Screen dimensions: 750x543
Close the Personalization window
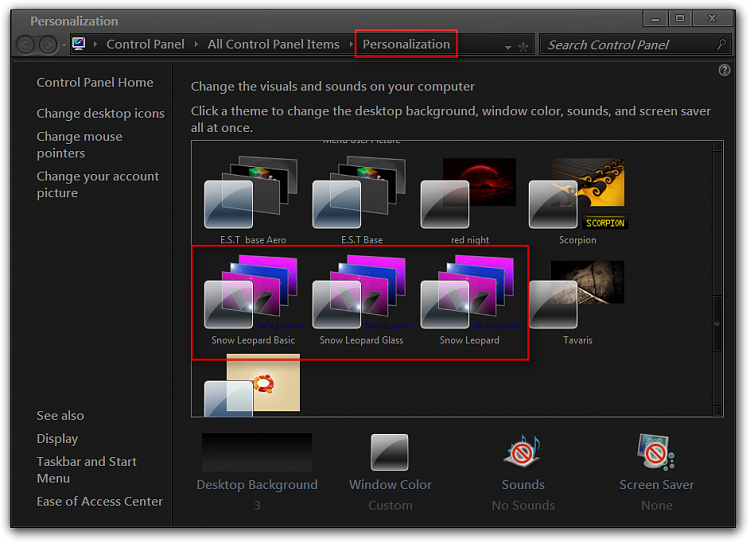tap(712, 19)
